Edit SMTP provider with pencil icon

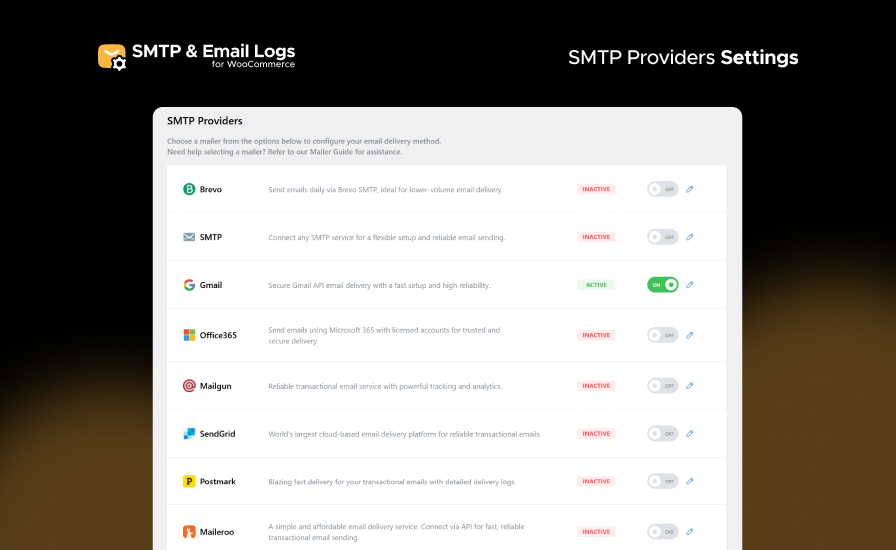tap(690, 237)
